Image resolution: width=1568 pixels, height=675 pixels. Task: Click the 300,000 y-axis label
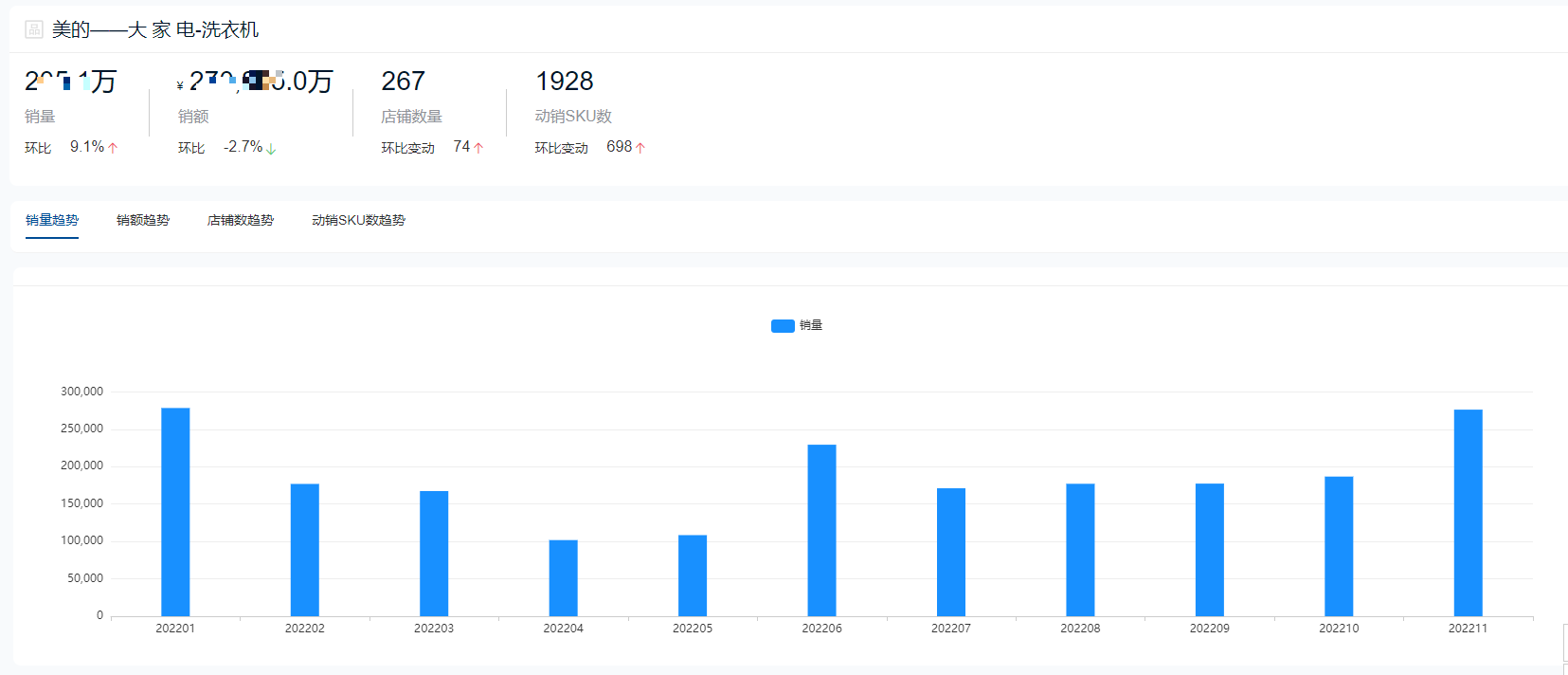[82, 392]
